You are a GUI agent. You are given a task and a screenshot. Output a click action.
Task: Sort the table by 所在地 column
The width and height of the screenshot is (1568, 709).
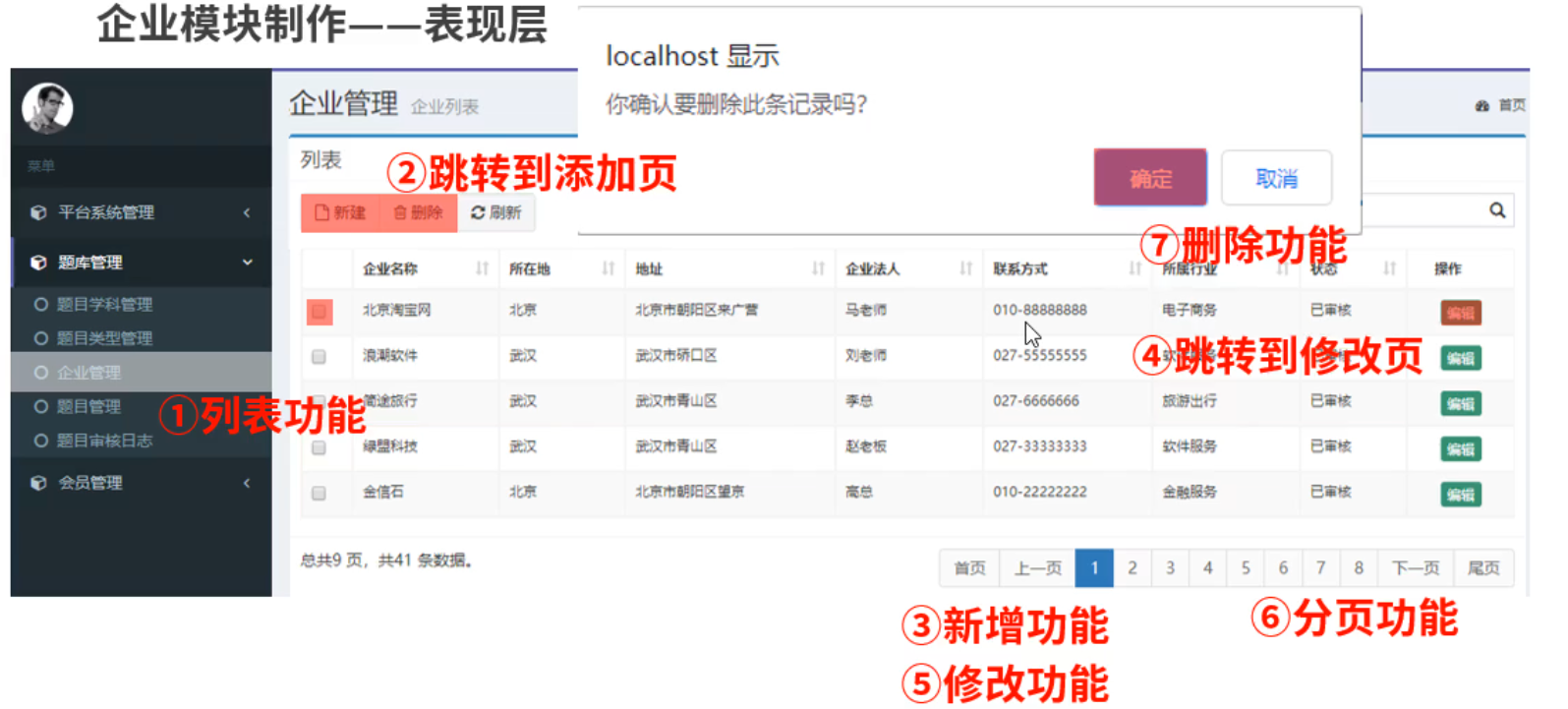(608, 268)
